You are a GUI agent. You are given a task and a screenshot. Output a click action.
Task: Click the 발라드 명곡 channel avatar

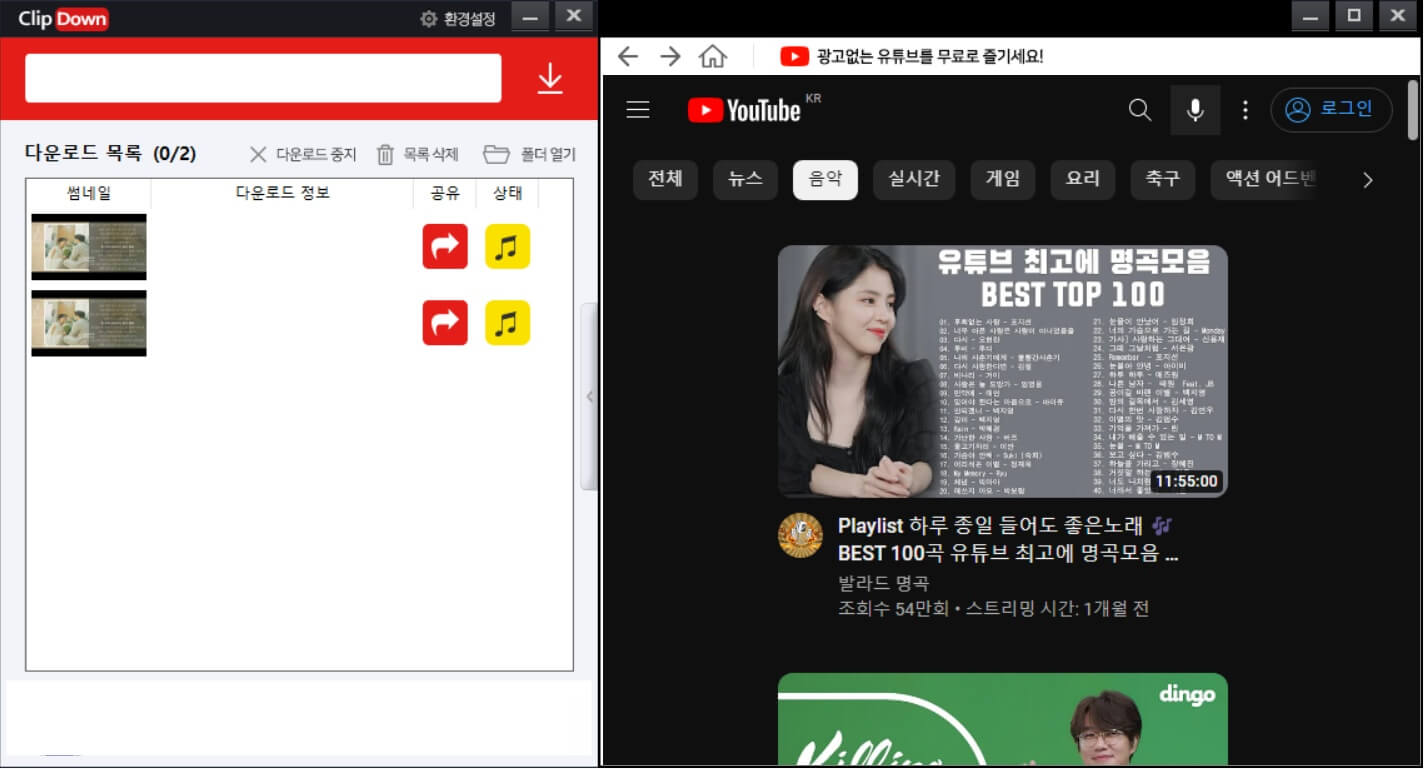800,536
